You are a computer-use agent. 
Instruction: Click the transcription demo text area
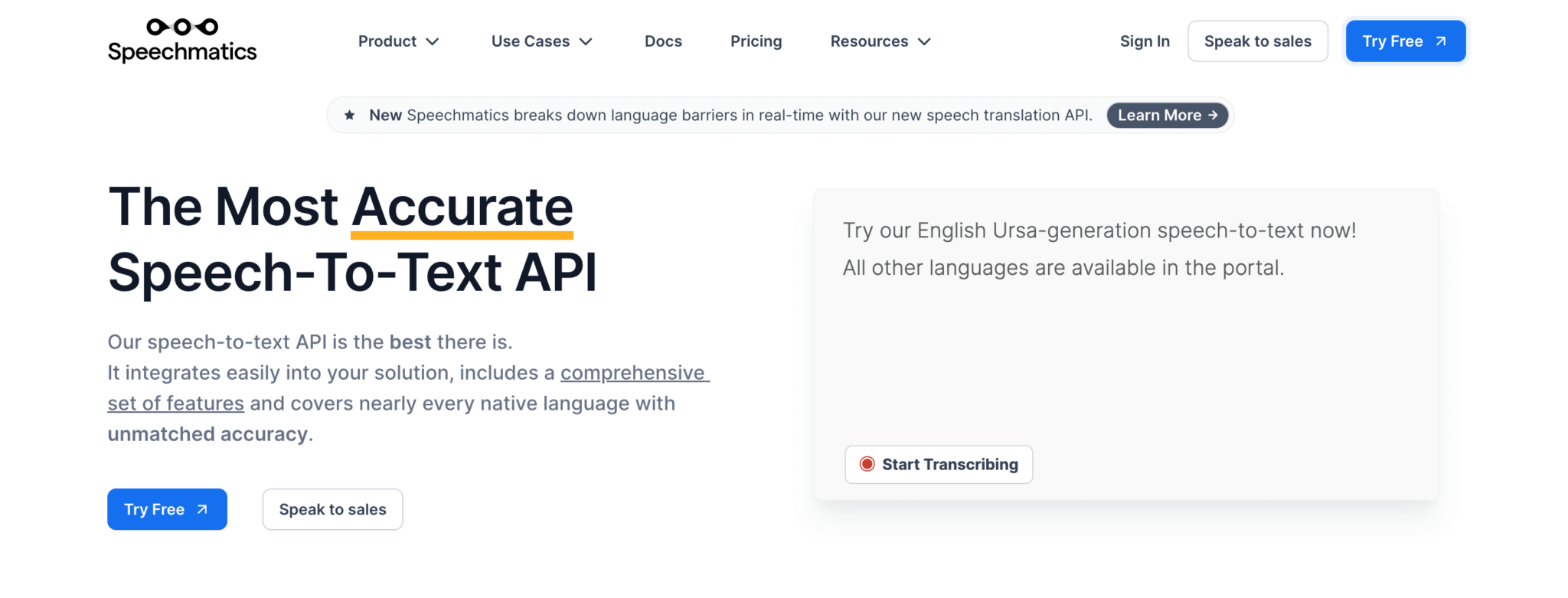(1125, 352)
